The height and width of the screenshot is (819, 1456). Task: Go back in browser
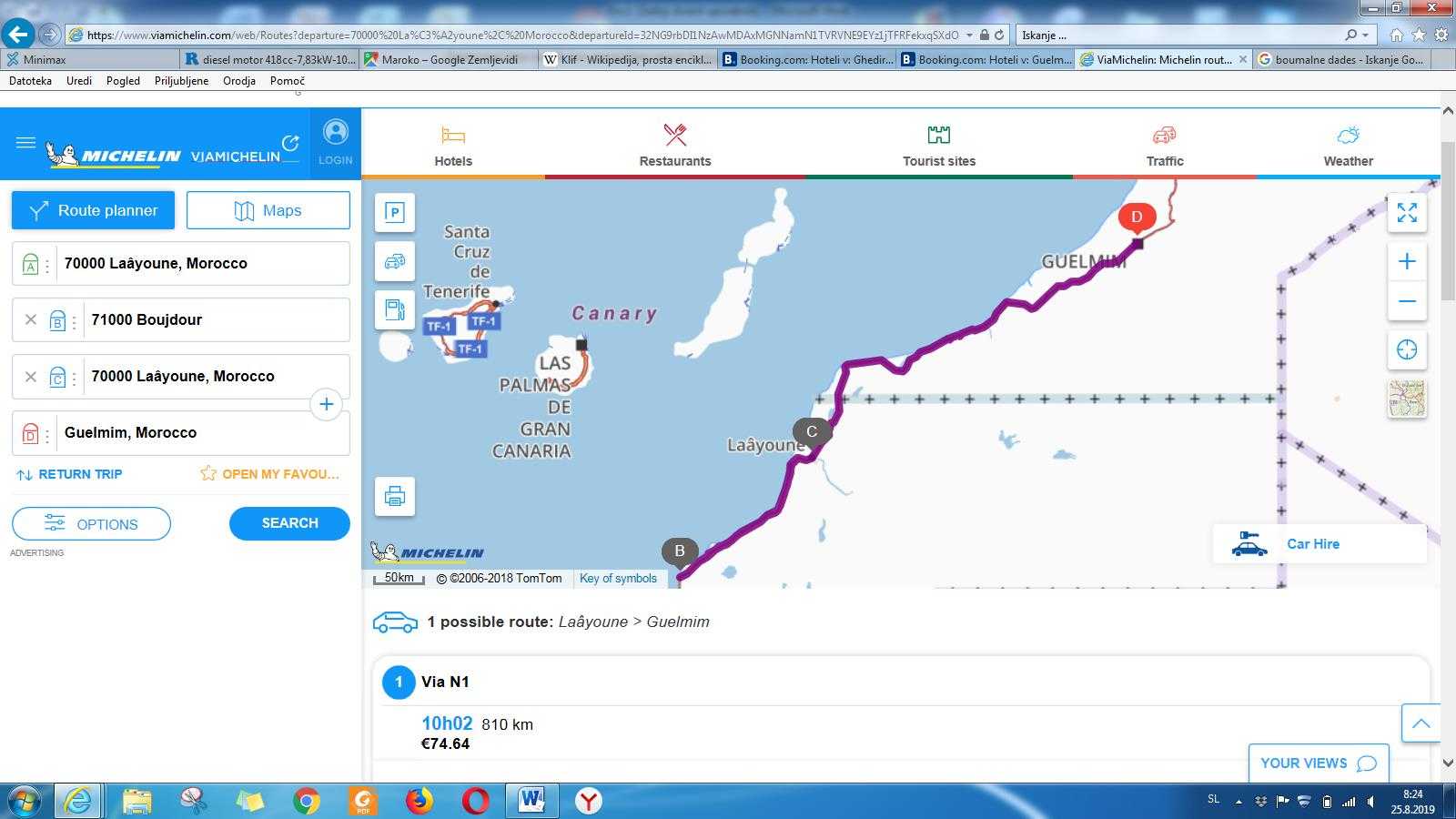pos(18,35)
